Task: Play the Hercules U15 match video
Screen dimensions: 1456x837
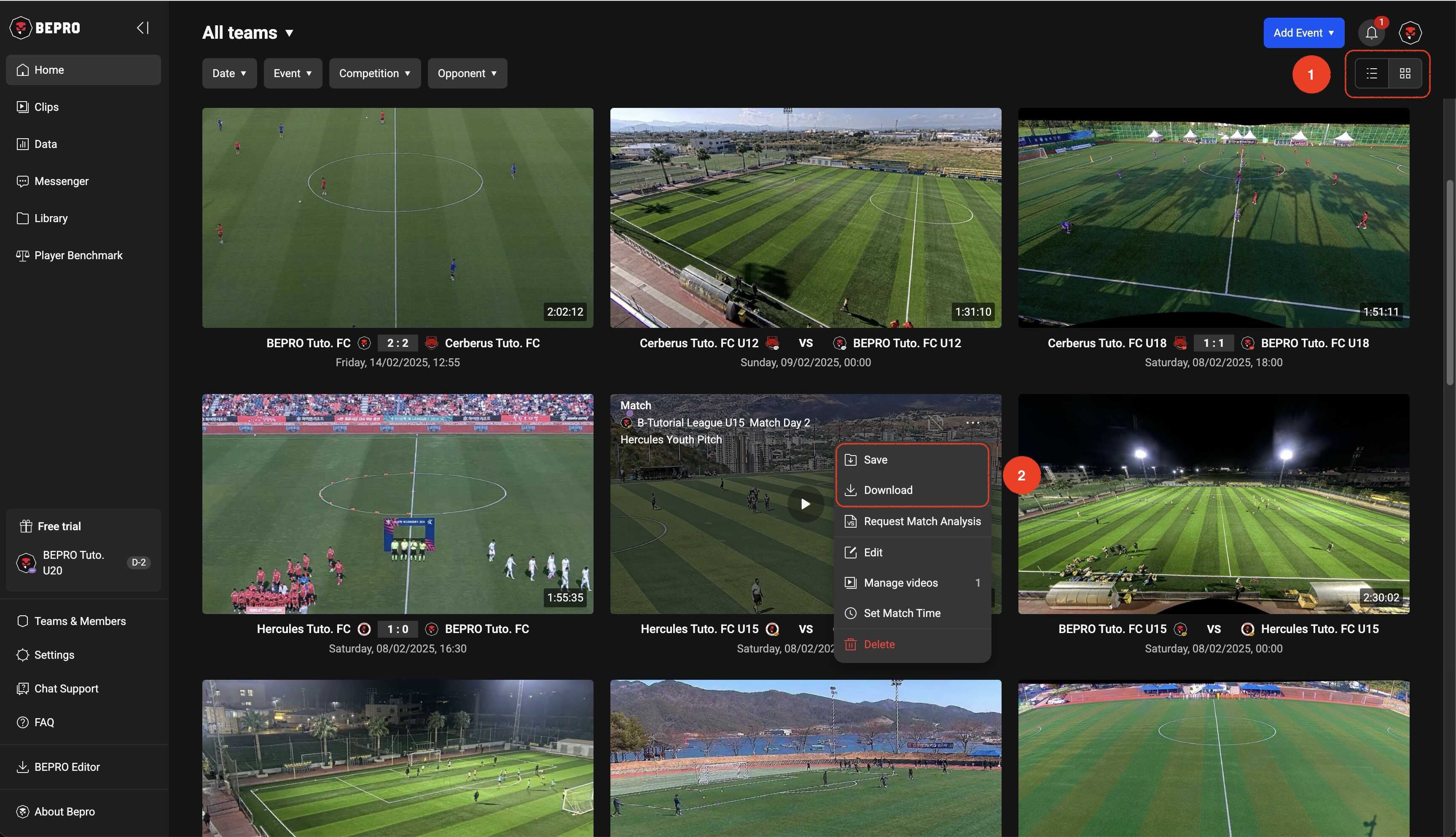Action: click(x=805, y=504)
